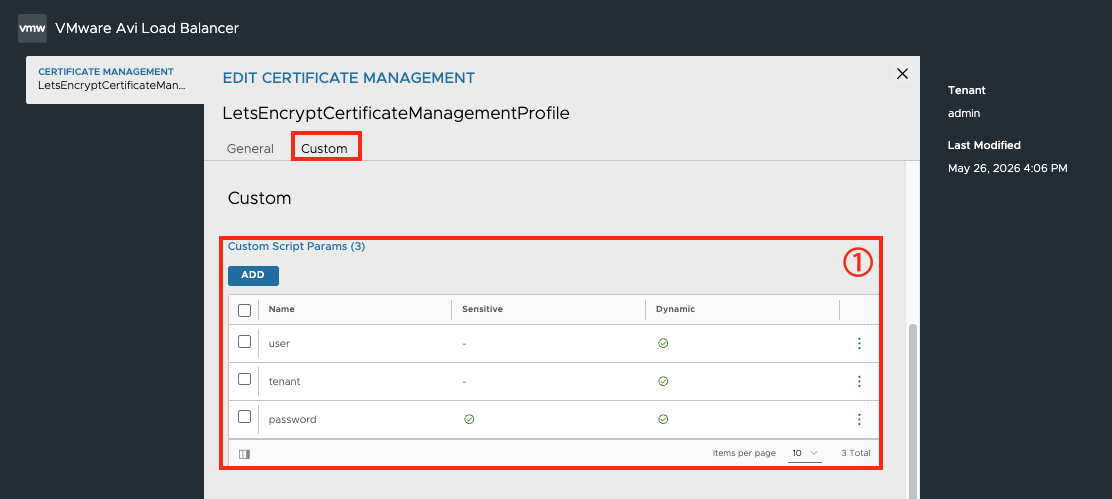Click the Custom Script Params (3) heading
The width and height of the screenshot is (1112, 499).
(x=296, y=247)
